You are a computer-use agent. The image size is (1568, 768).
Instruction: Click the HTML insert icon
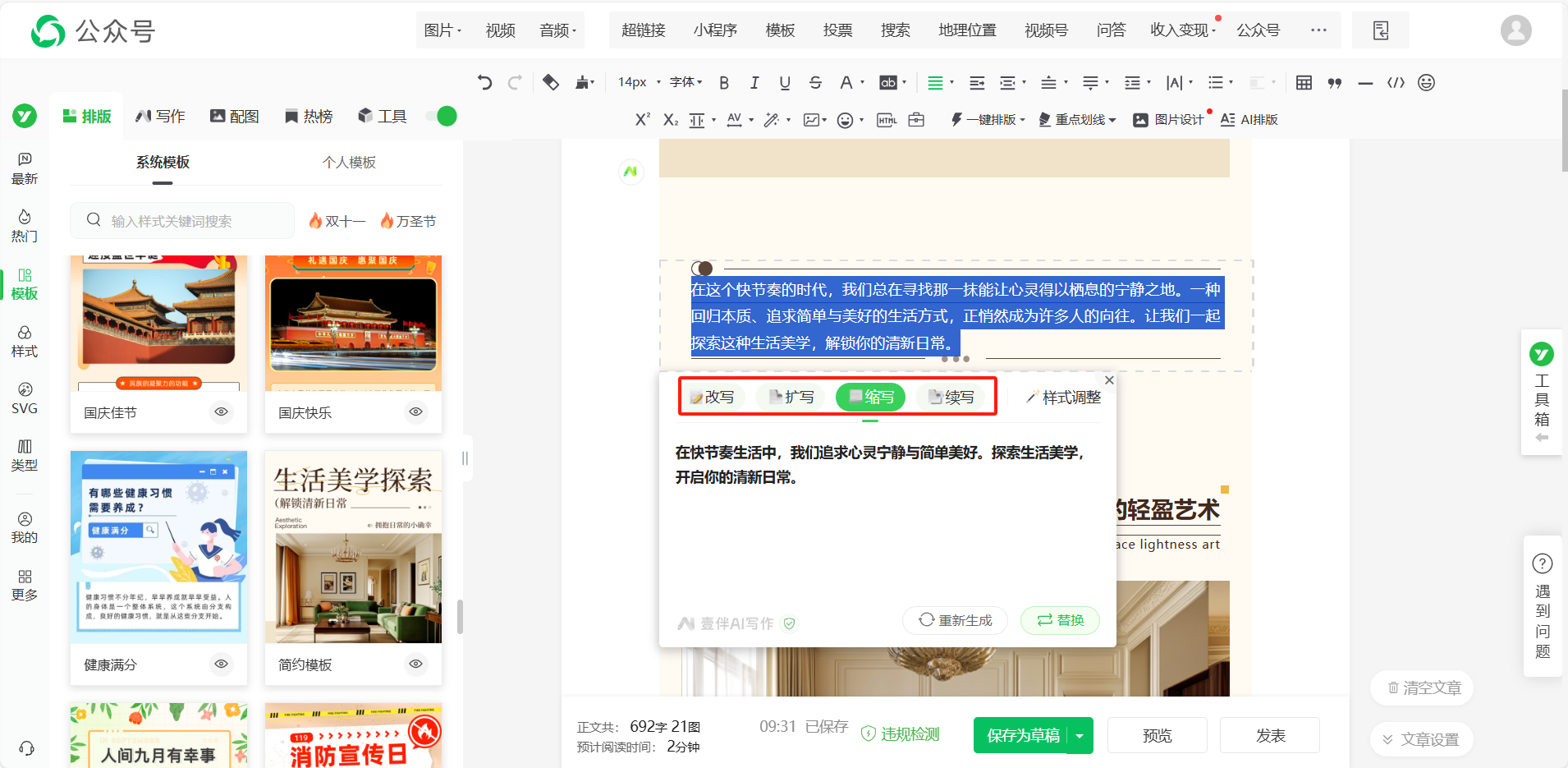pyautogui.click(x=887, y=120)
